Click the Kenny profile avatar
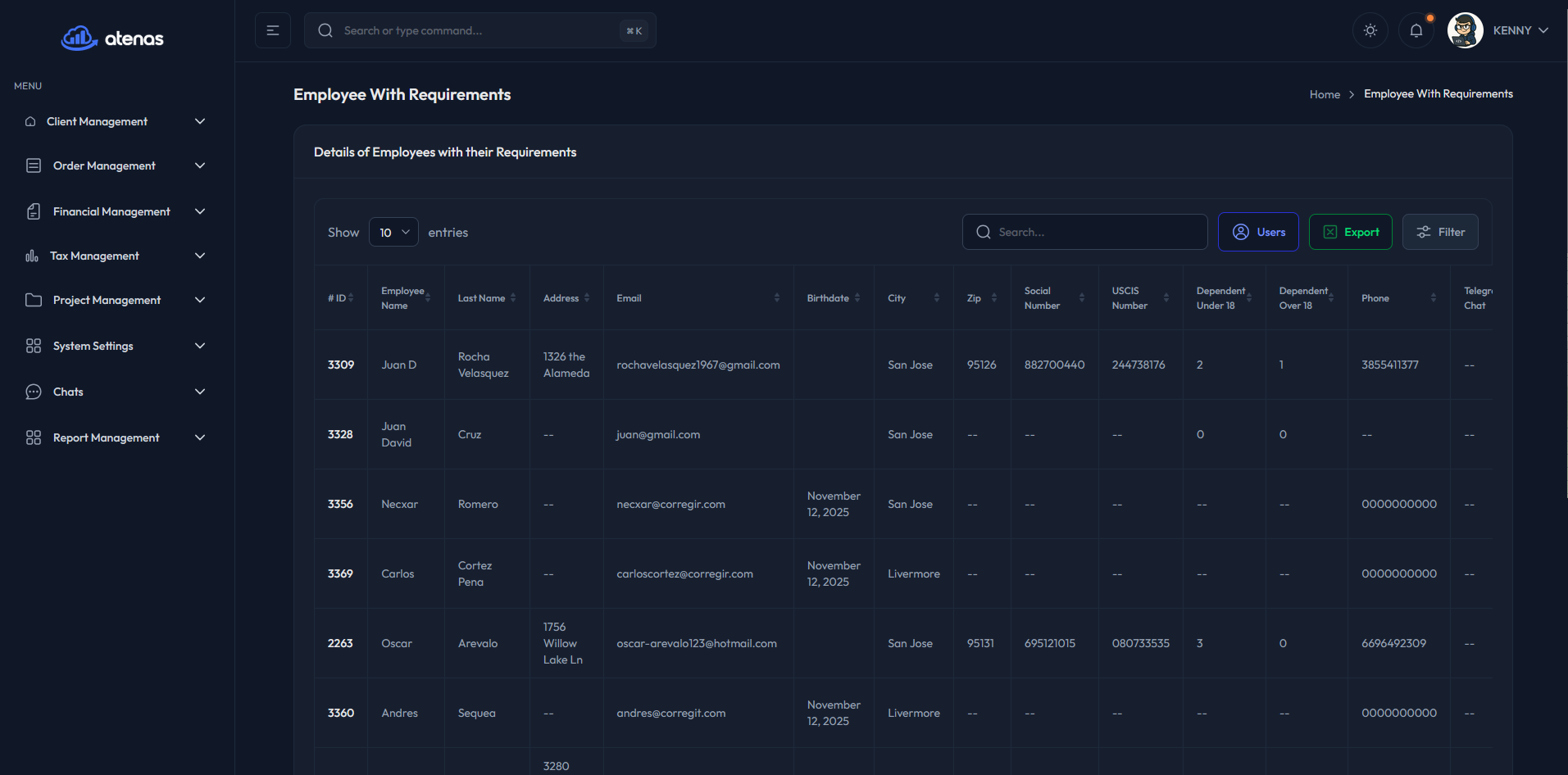 1465,30
